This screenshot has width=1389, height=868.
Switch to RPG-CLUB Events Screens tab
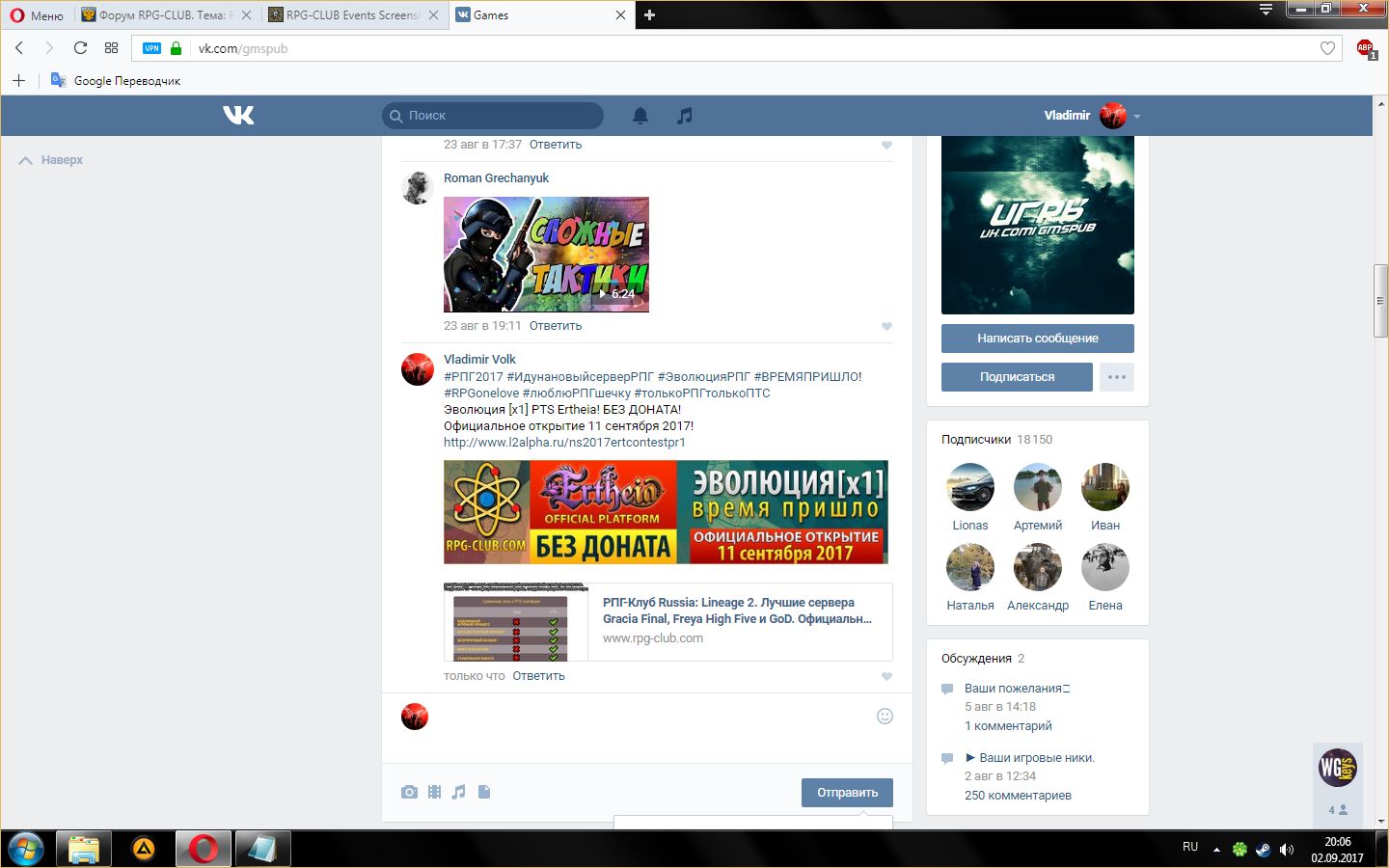(352, 15)
